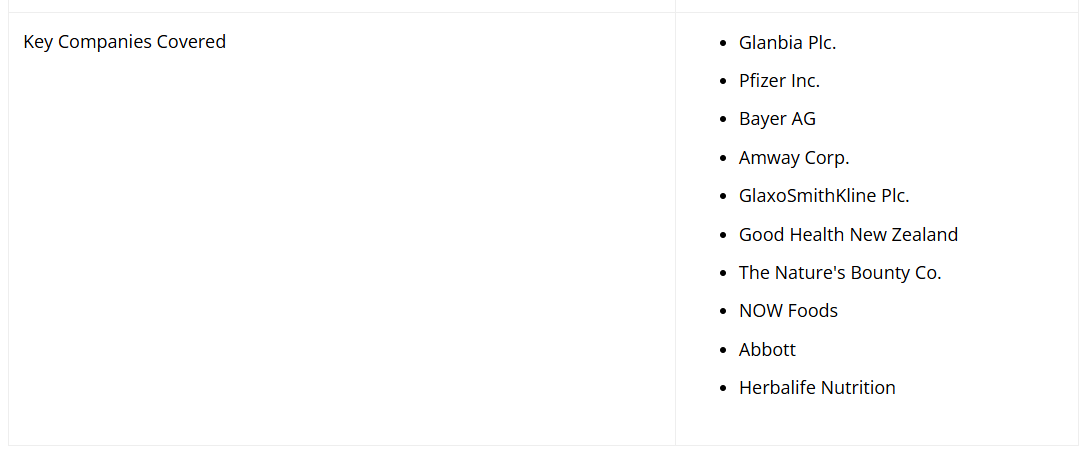1084x449 pixels.
Task: Click the NOW Foods list item
Action: pyautogui.click(x=788, y=311)
